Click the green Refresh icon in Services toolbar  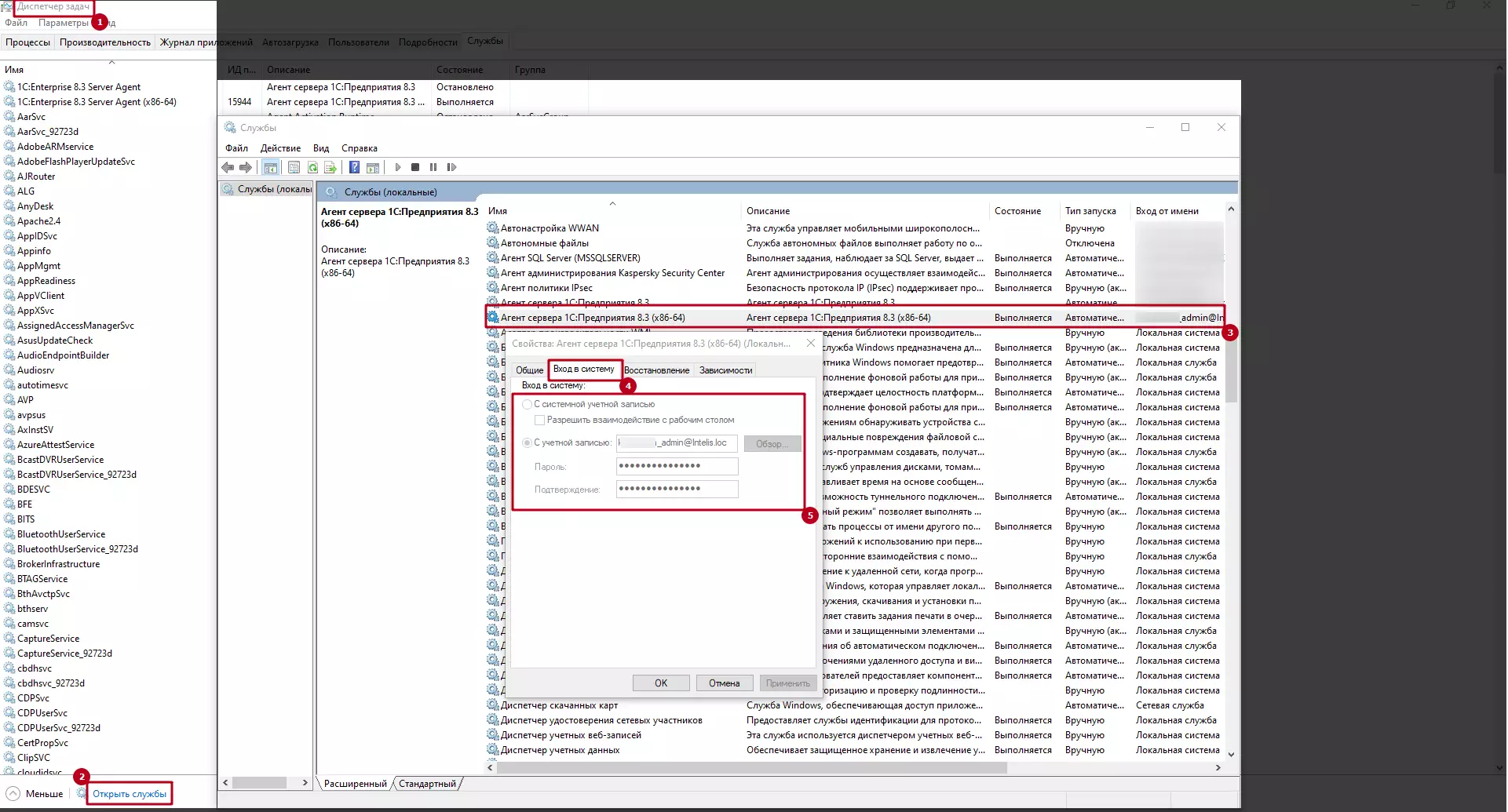312,167
